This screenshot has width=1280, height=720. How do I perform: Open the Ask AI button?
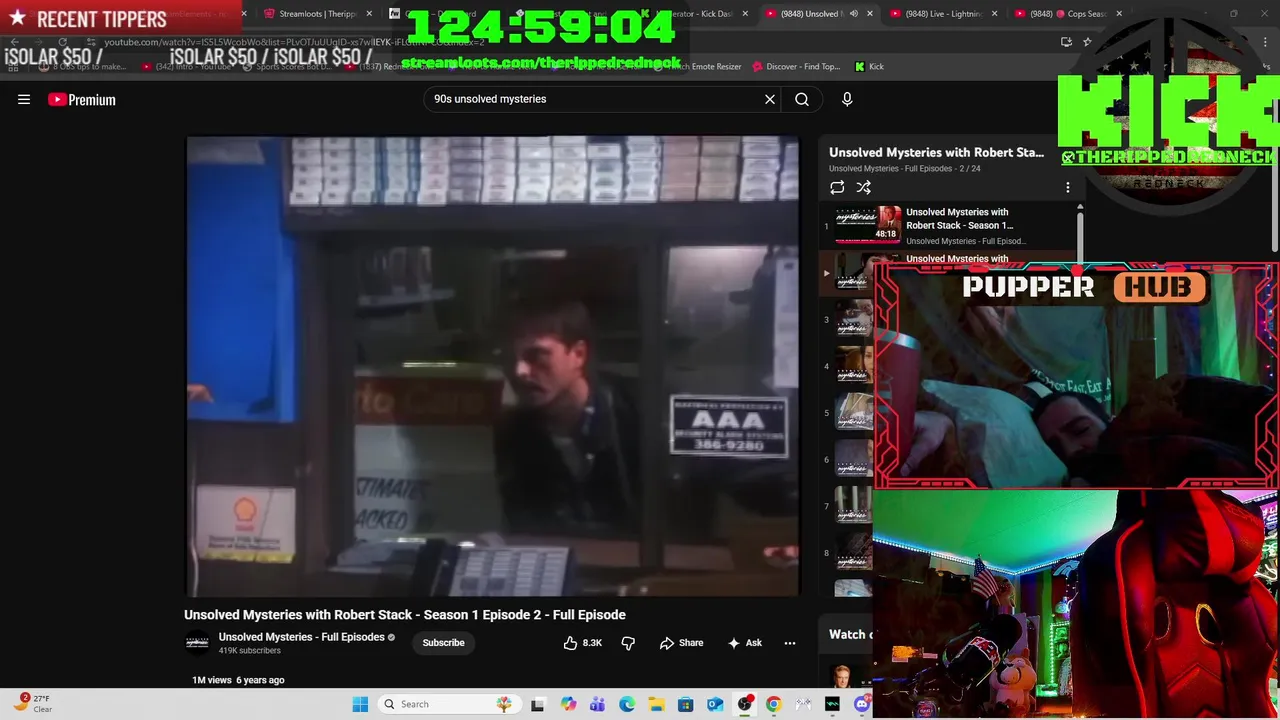click(745, 643)
